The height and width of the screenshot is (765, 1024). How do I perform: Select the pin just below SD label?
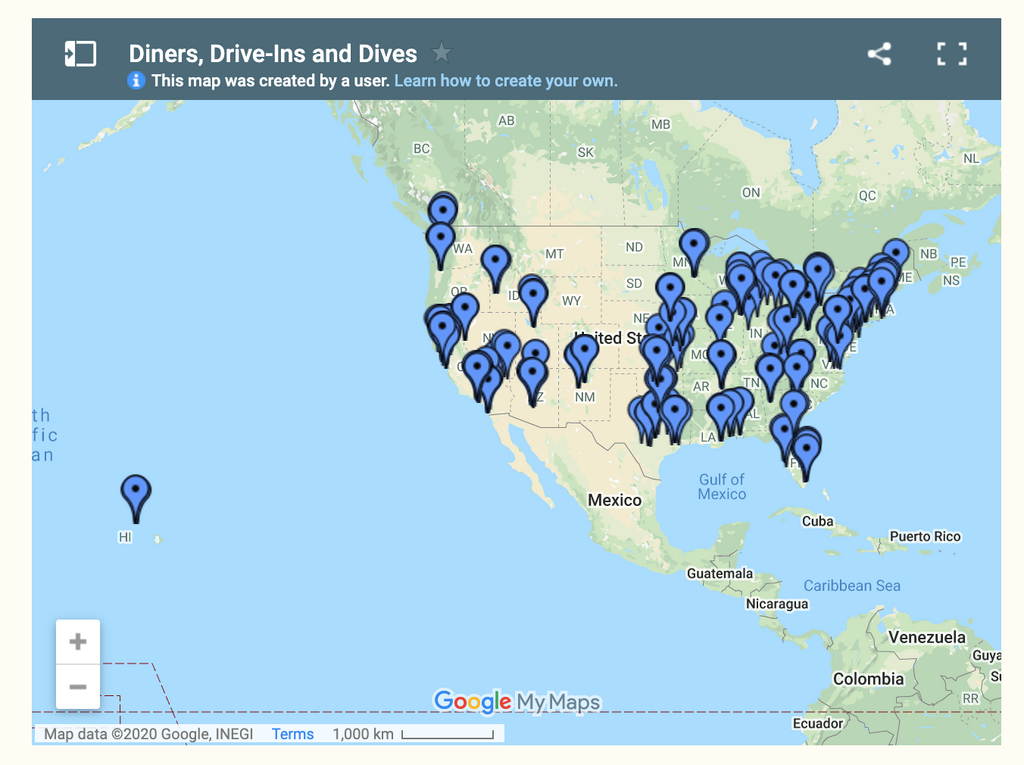point(669,295)
